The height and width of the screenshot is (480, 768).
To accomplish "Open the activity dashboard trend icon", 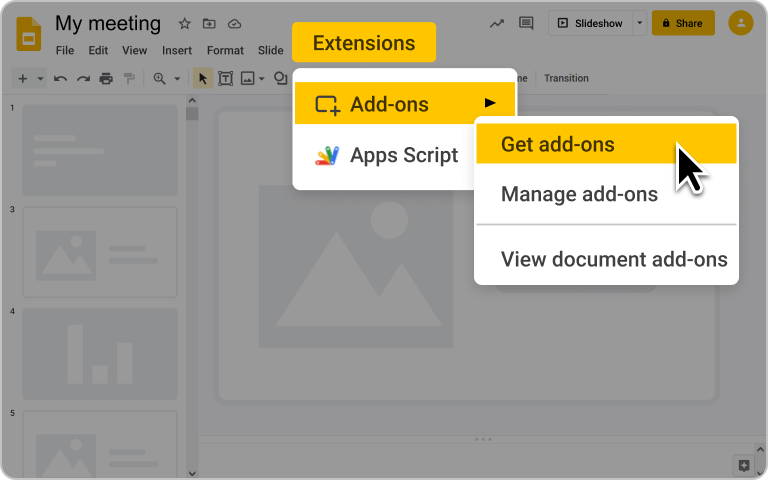I will (x=497, y=23).
